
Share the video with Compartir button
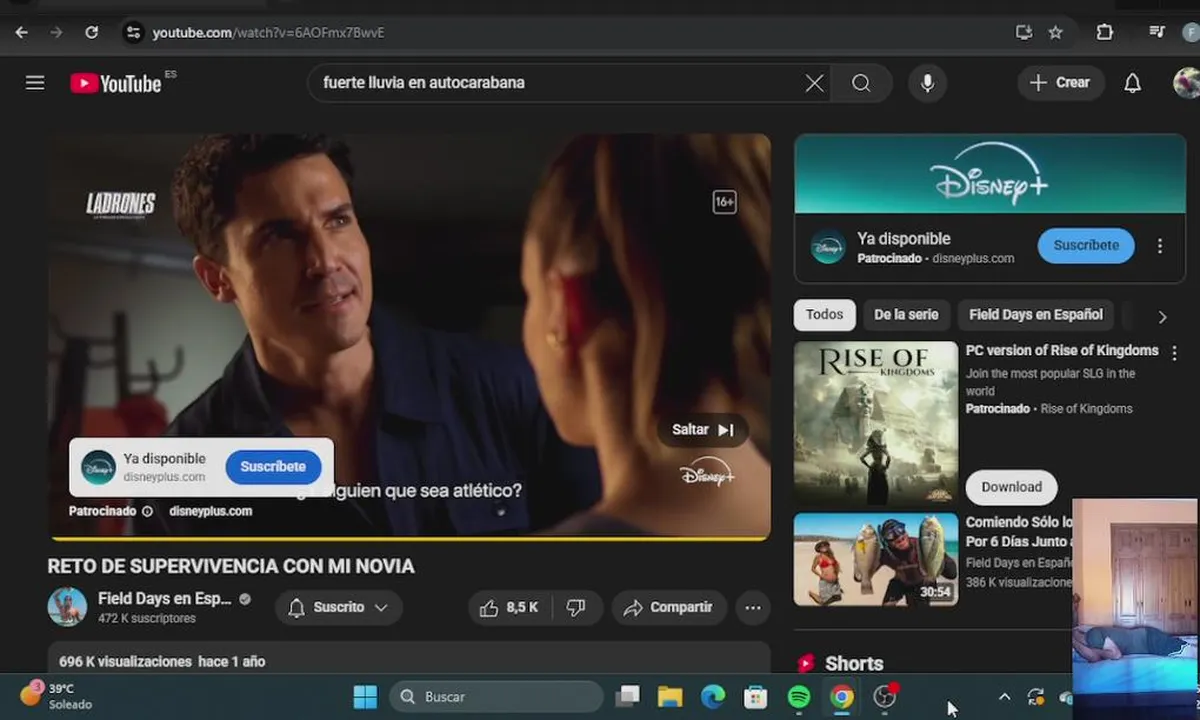tap(668, 607)
